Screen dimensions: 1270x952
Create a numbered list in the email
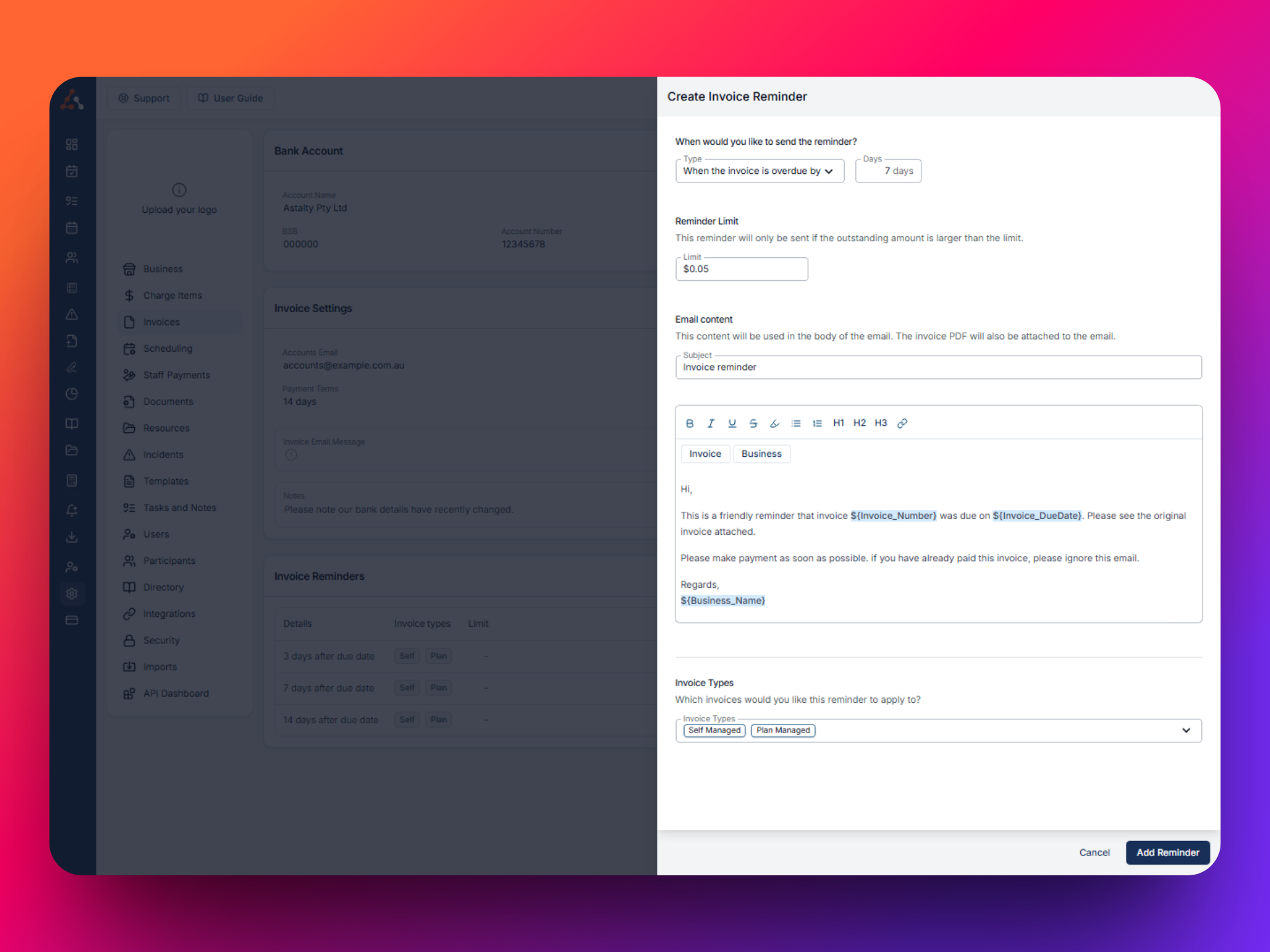tap(817, 422)
